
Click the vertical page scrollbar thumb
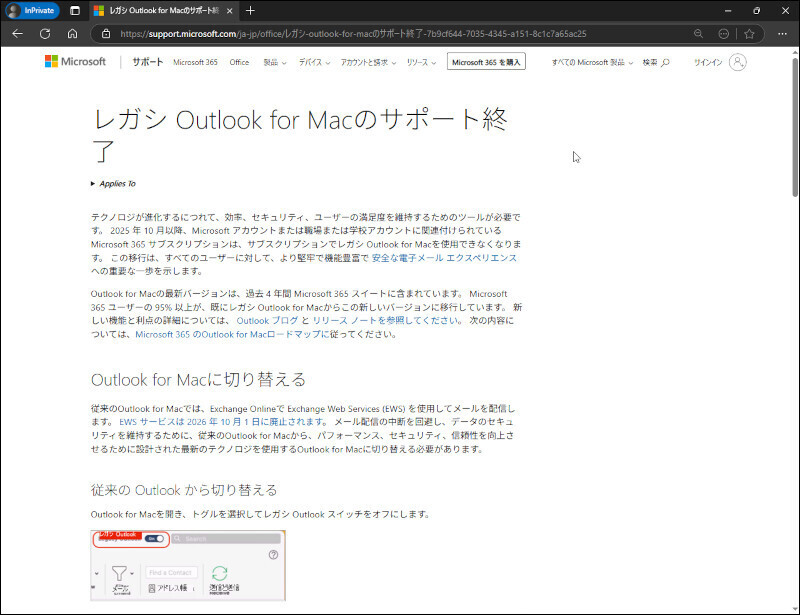[795, 127]
